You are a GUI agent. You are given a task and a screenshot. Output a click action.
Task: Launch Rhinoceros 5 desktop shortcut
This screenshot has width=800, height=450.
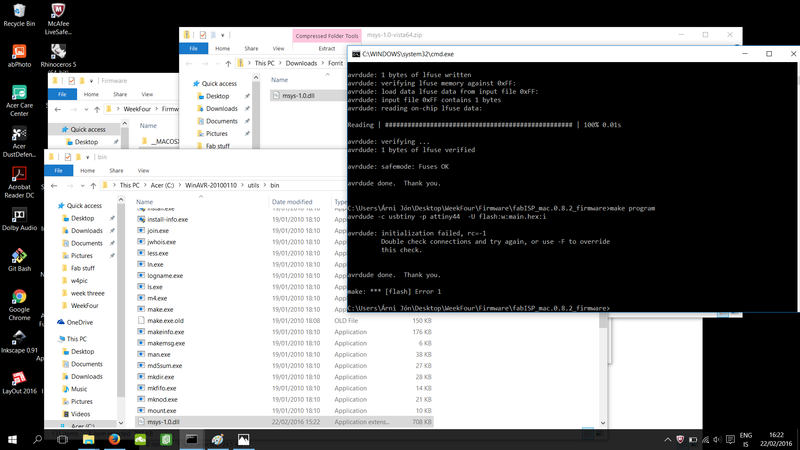coord(58,56)
